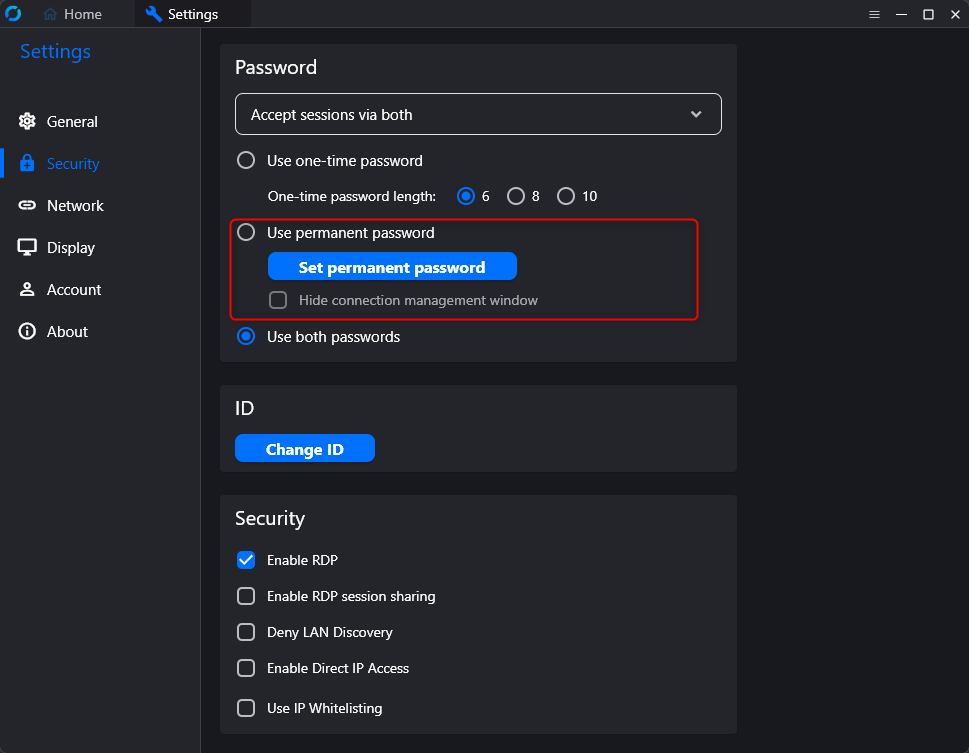Image resolution: width=969 pixels, height=753 pixels.
Task: Open the Accept sessions via both dropdown
Action: pyautogui.click(x=478, y=114)
